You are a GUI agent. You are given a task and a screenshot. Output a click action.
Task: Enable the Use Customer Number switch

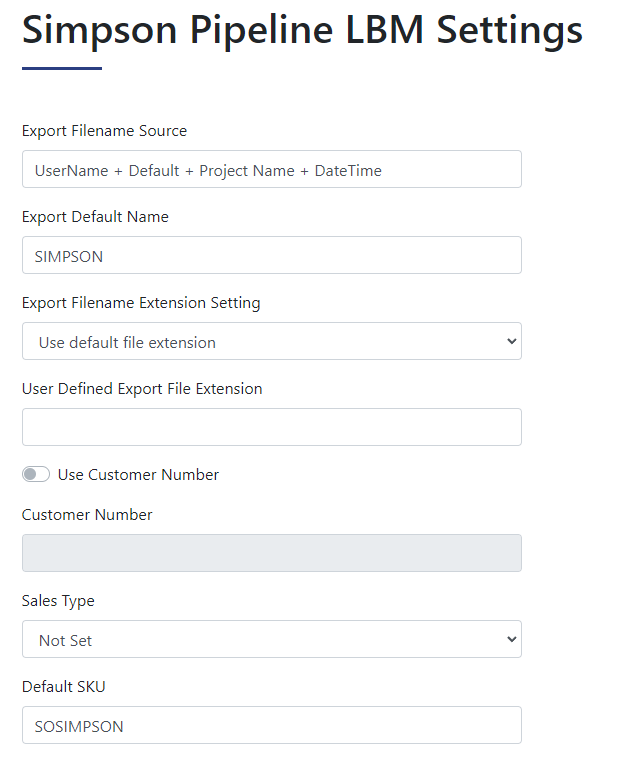(x=36, y=474)
